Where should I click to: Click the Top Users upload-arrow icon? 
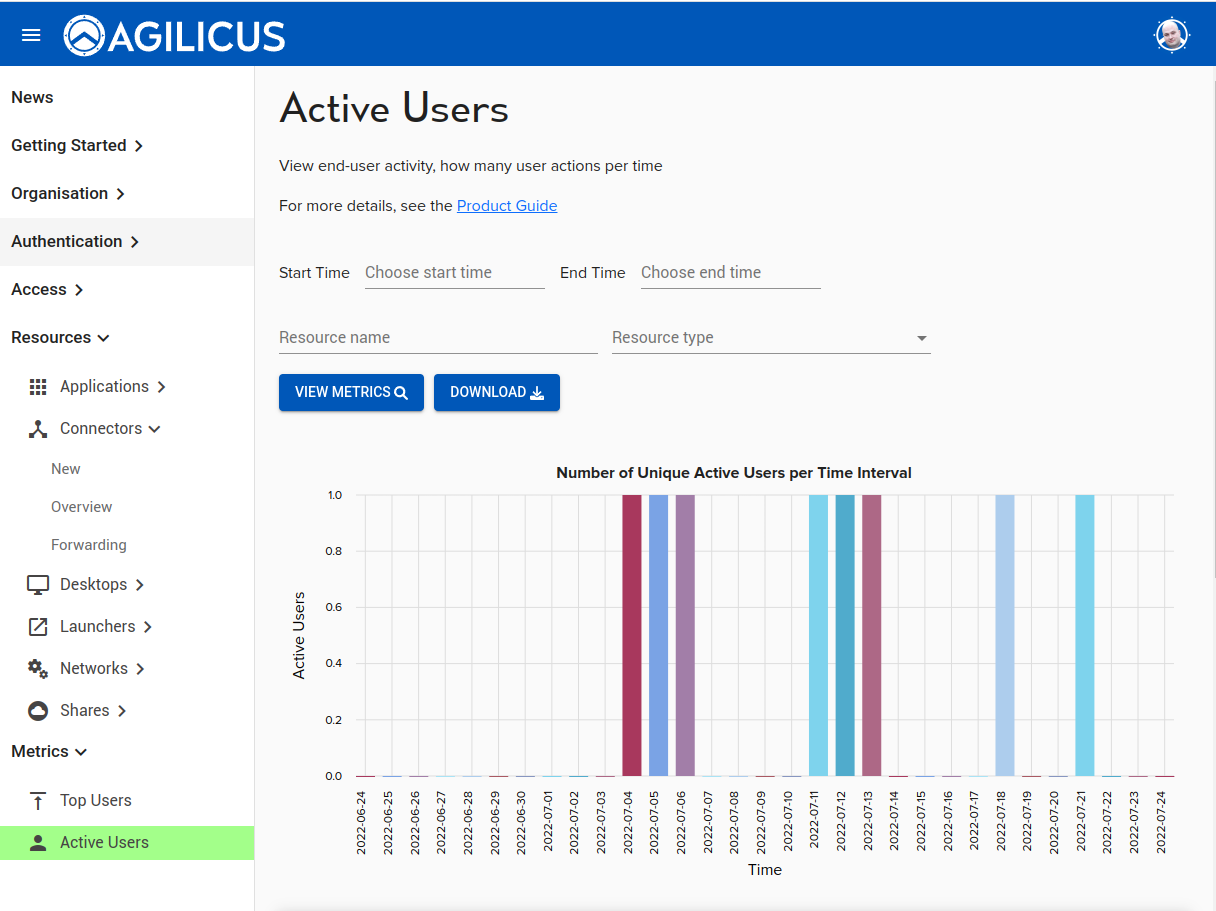coord(38,801)
